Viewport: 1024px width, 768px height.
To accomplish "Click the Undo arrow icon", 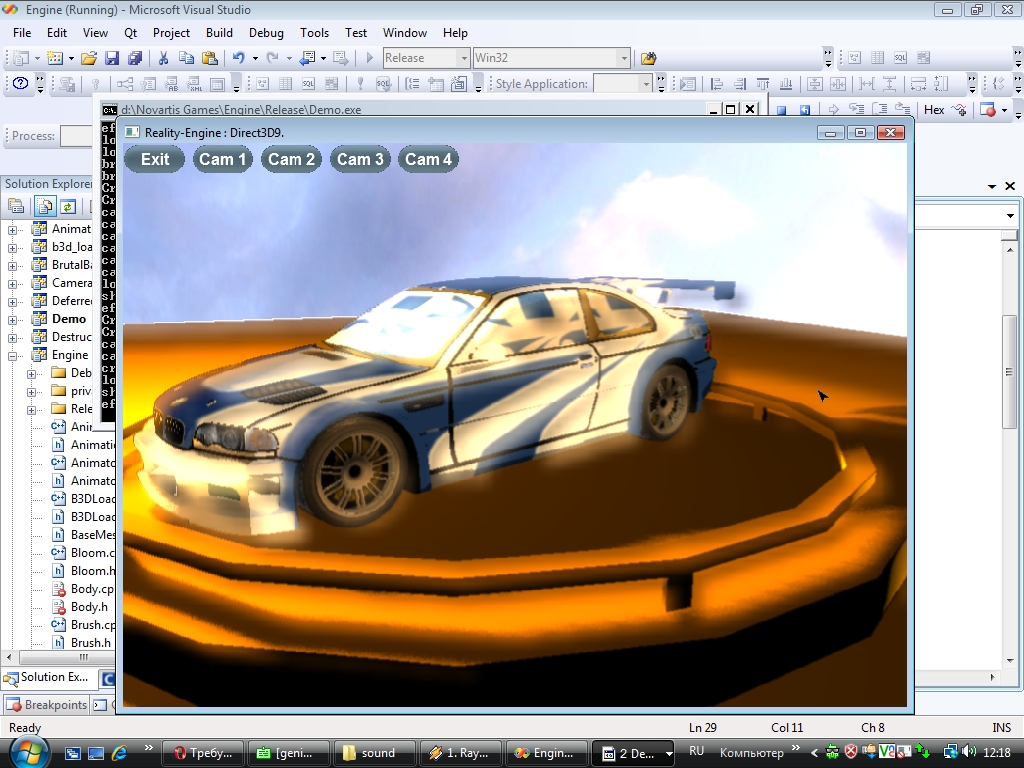I will [239, 58].
